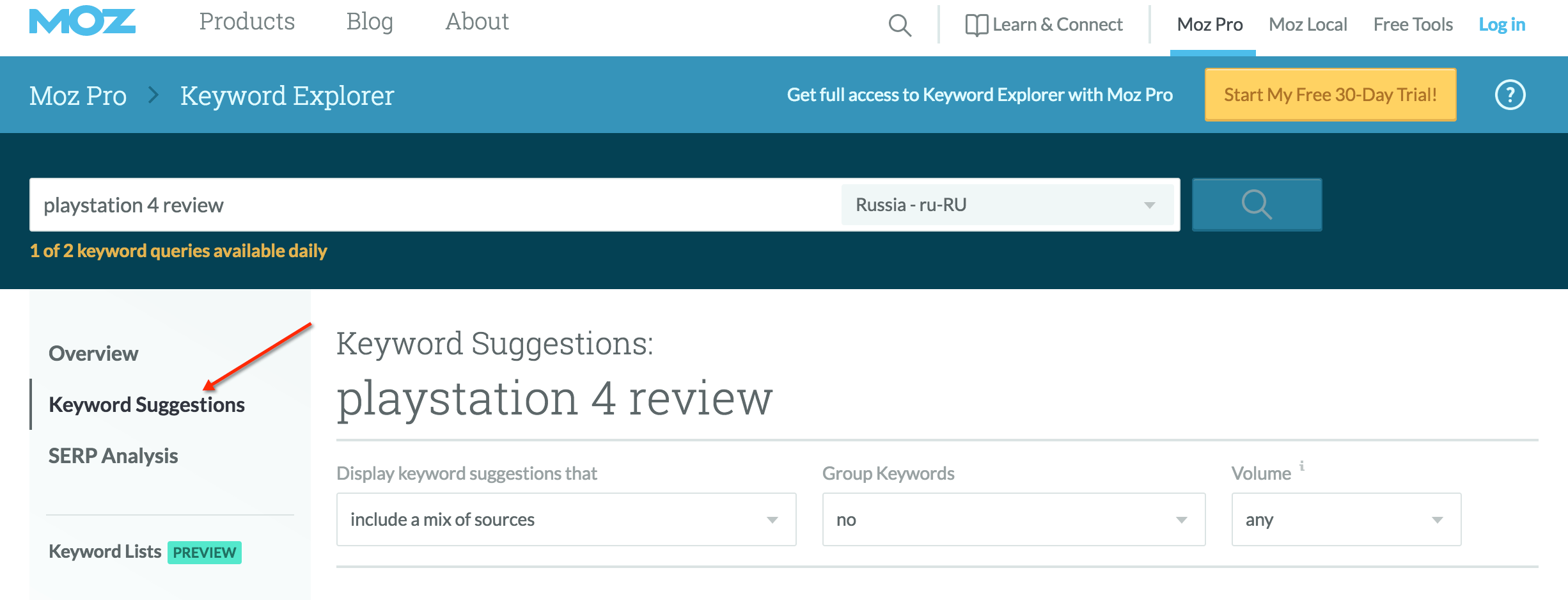Select Keyword Suggestions in the sidebar
The height and width of the screenshot is (600, 1568).
coord(146,405)
